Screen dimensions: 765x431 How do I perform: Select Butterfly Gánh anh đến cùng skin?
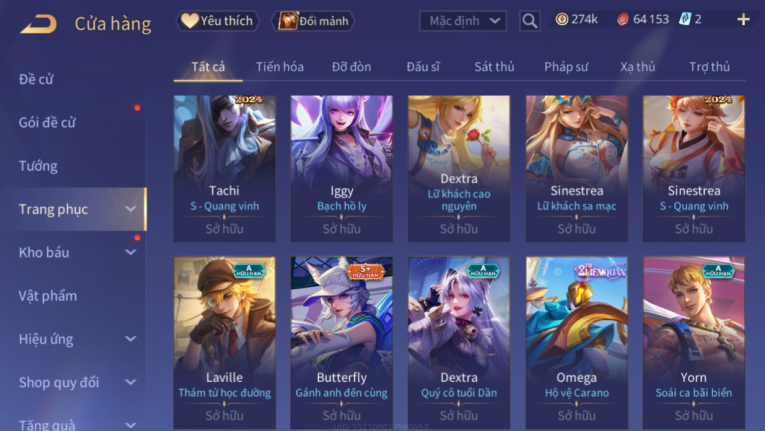342,343
